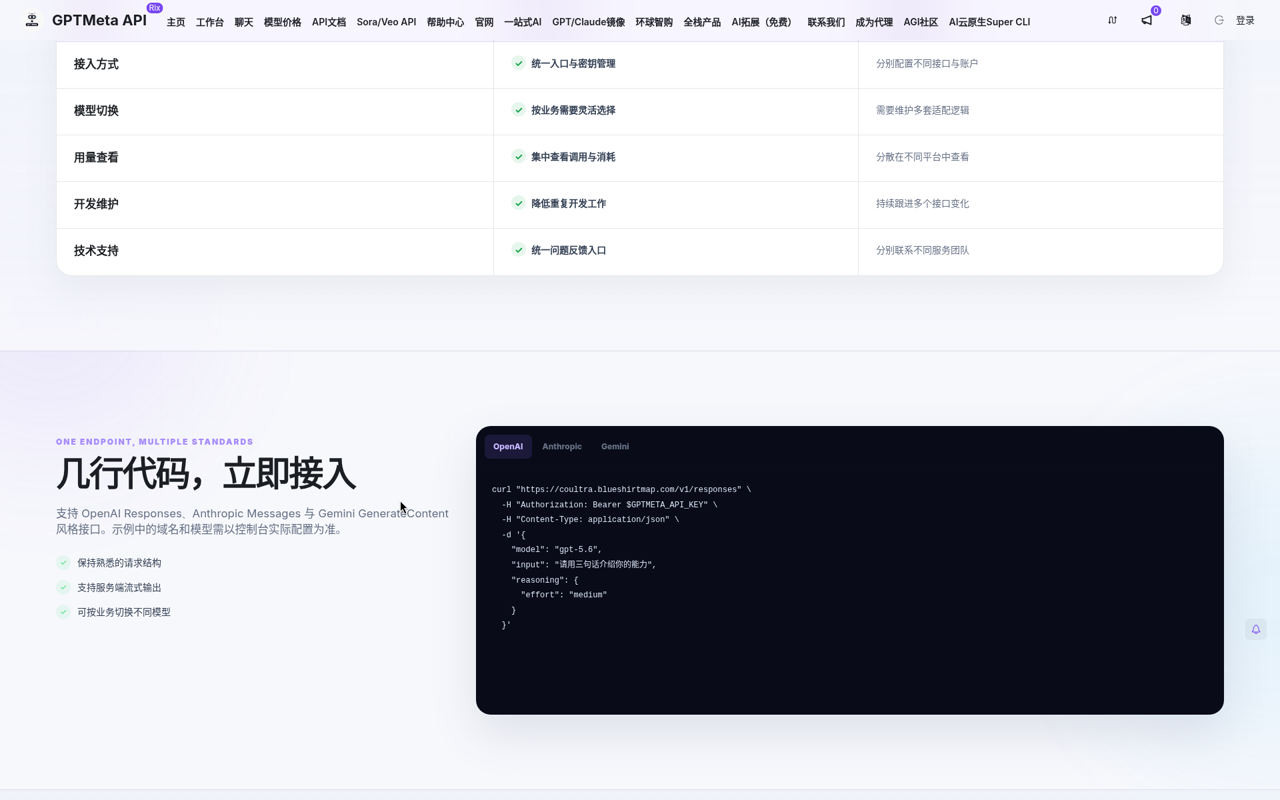Viewport: 1280px width, 800px height.
Task: Click the GPTMeta API robot logo icon
Action: coord(32,20)
